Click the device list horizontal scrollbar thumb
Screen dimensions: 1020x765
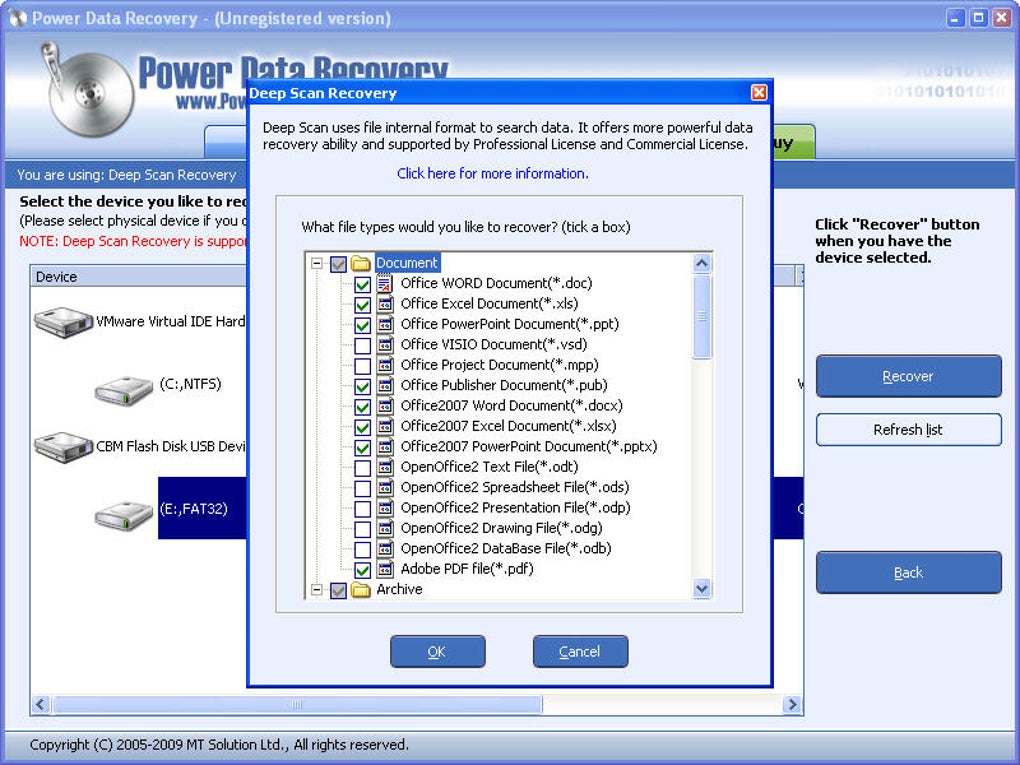tap(297, 705)
